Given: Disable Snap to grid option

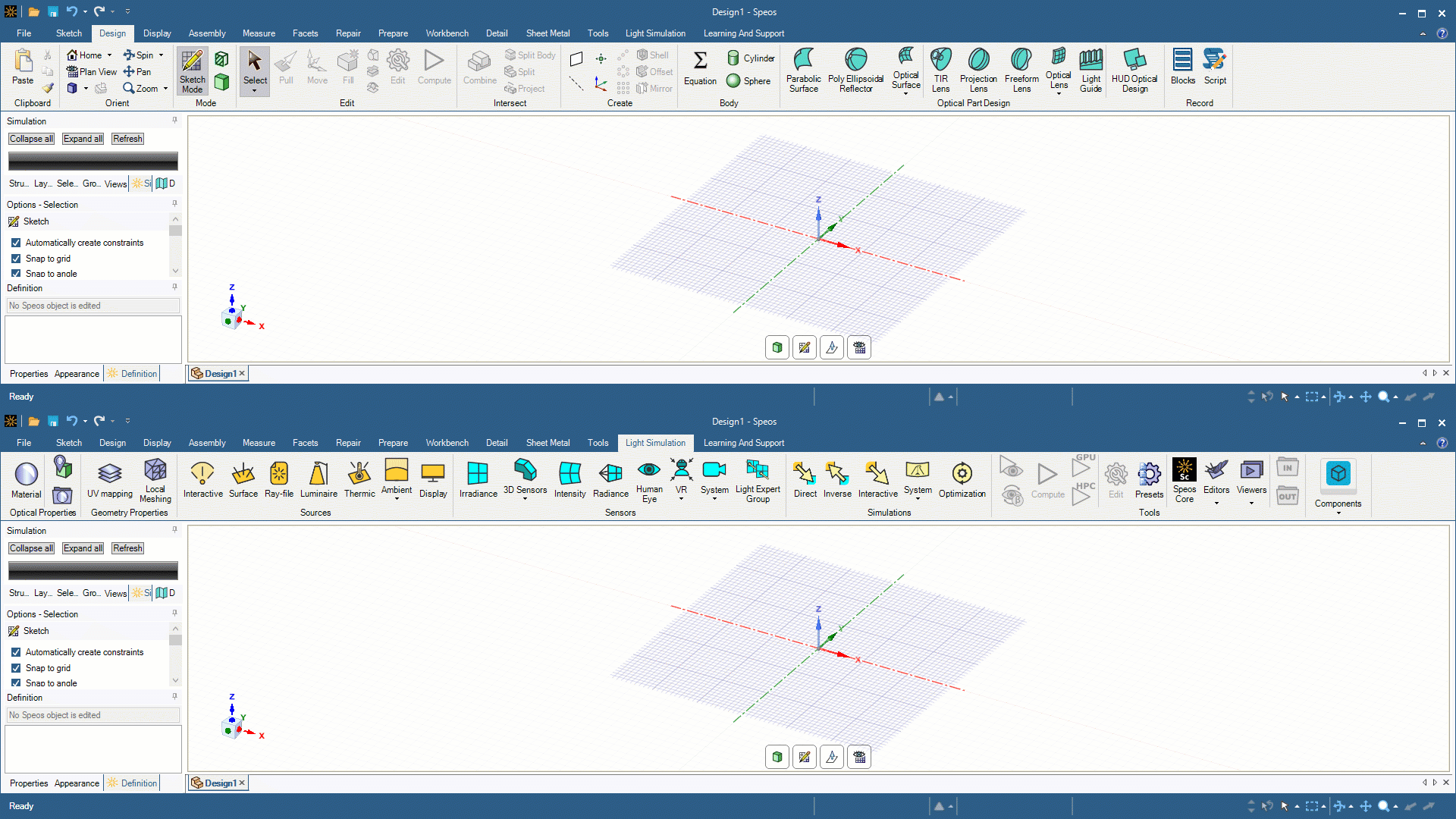Looking at the screenshot, I should tap(15, 258).
